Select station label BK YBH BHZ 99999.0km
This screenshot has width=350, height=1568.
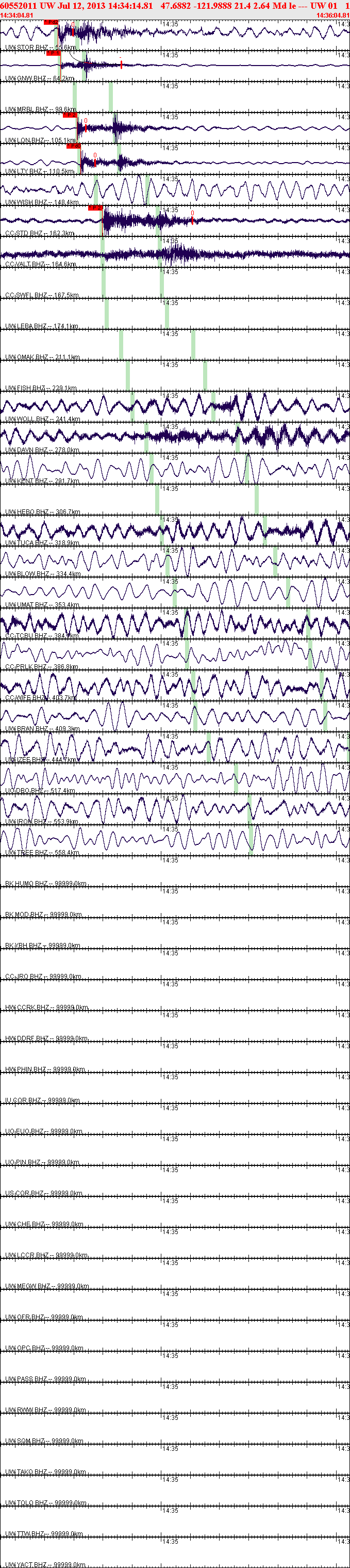pyautogui.click(x=43, y=946)
